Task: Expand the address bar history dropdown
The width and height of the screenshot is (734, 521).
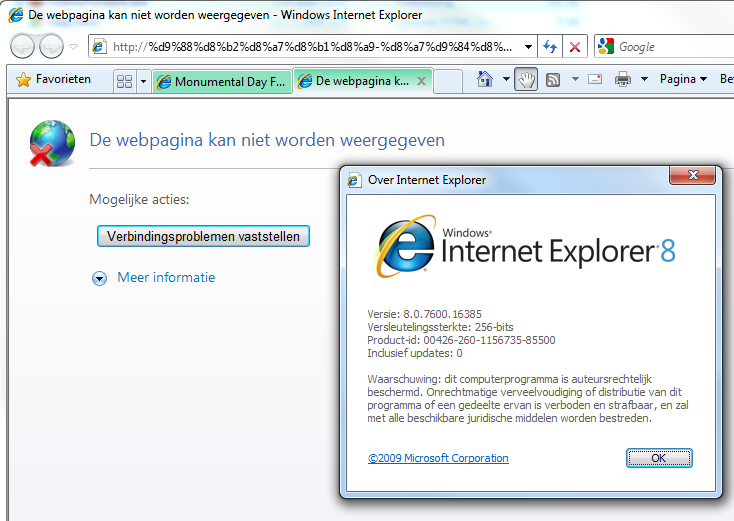Action: [528, 47]
